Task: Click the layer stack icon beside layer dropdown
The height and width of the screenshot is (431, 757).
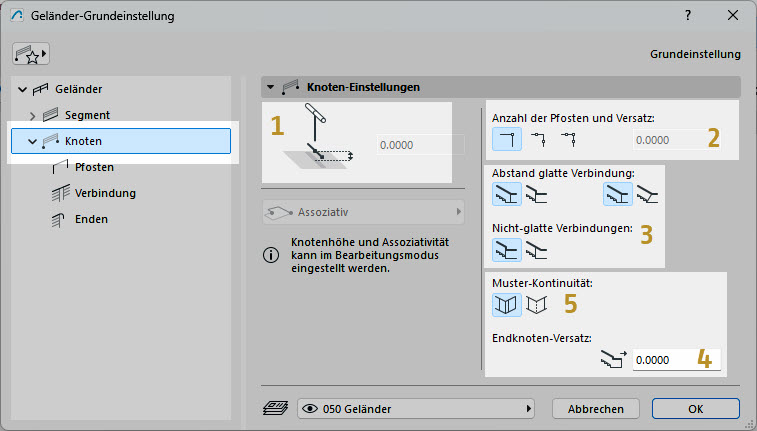Action: point(274,408)
